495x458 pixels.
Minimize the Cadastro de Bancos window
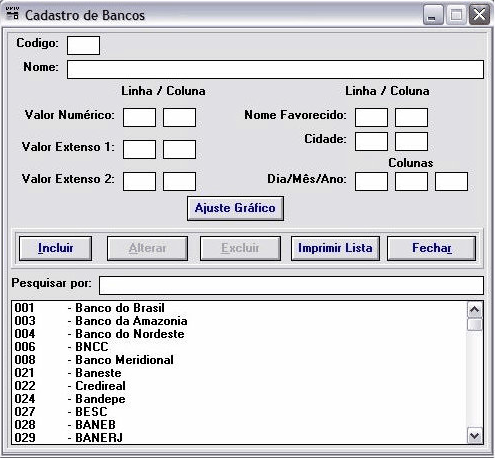click(433, 15)
